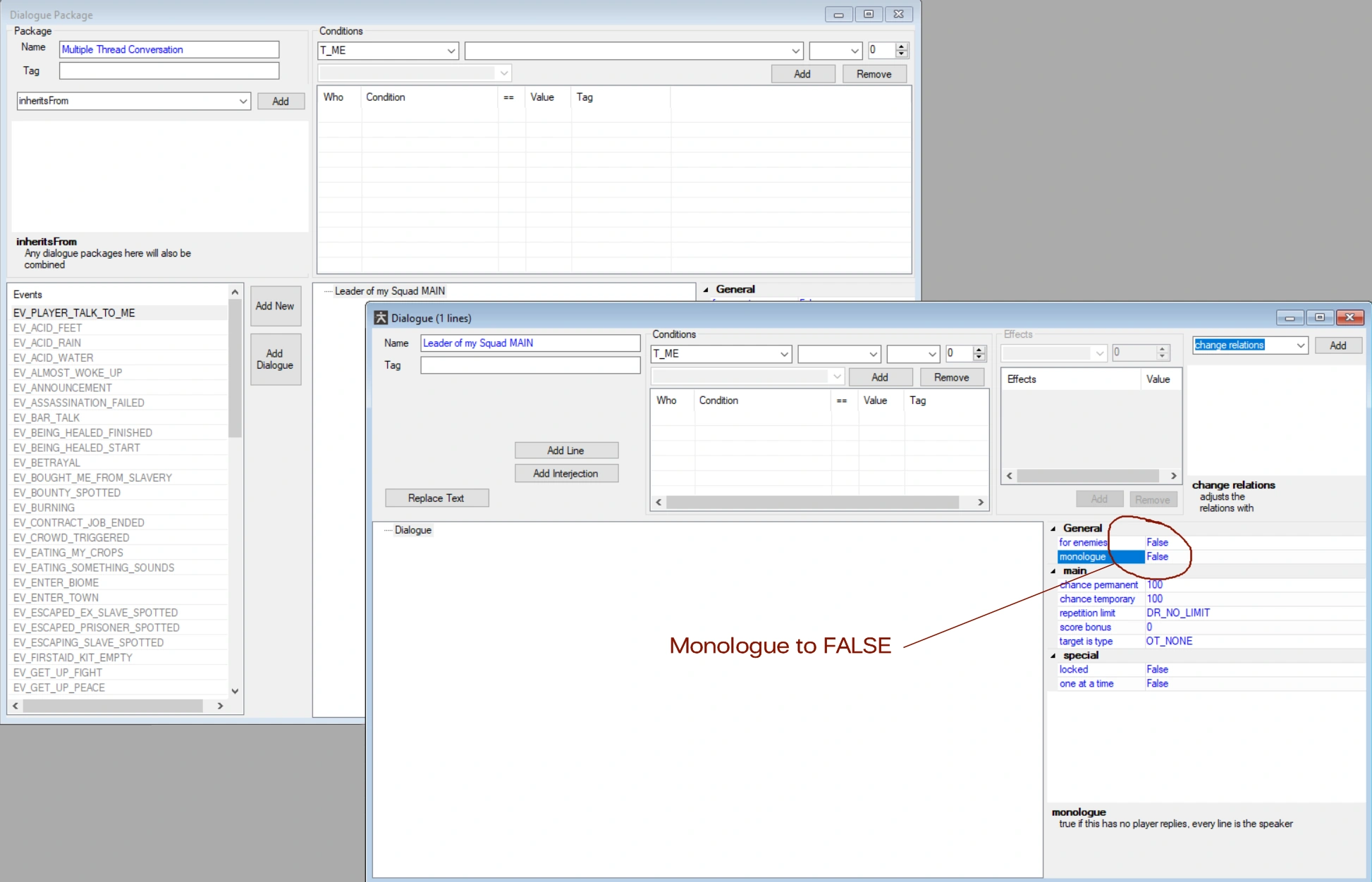Click the Add Interjection button
This screenshot has width=1372, height=882.
[565, 474]
